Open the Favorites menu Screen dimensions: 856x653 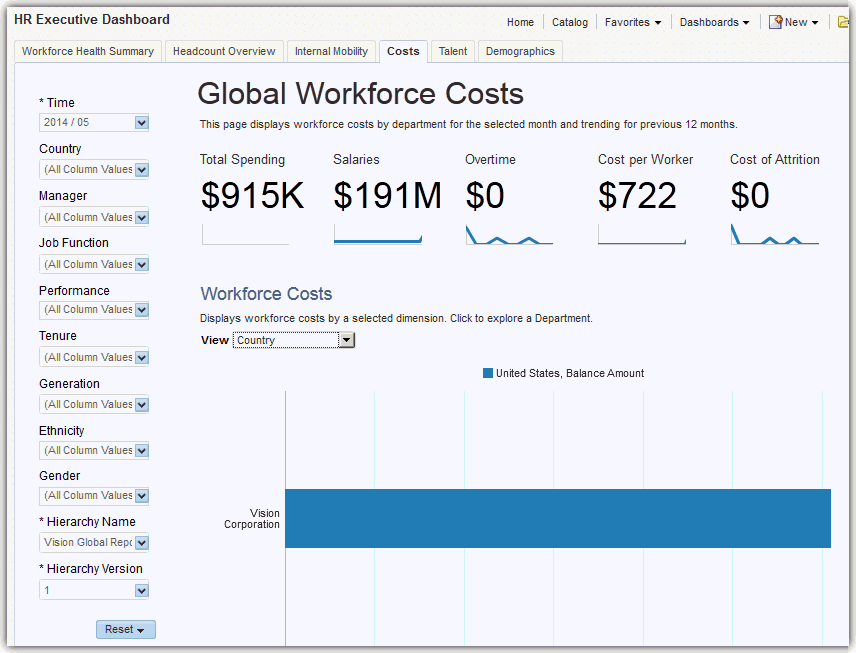(633, 22)
